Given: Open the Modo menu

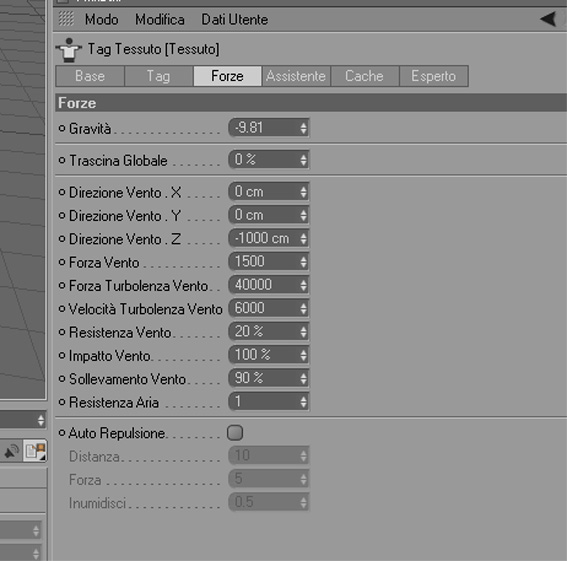Looking at the screenshot, I should (x=102, y=20).
